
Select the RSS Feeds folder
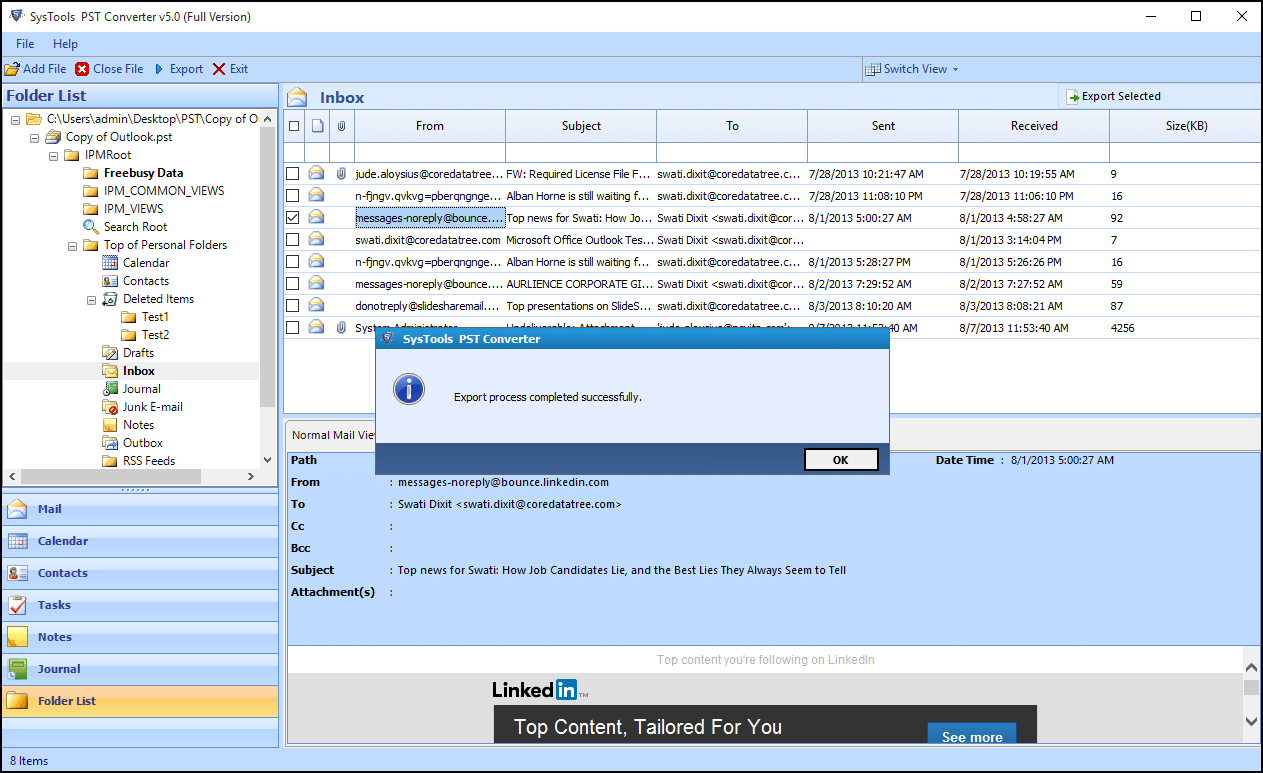[x=149, y=461]
